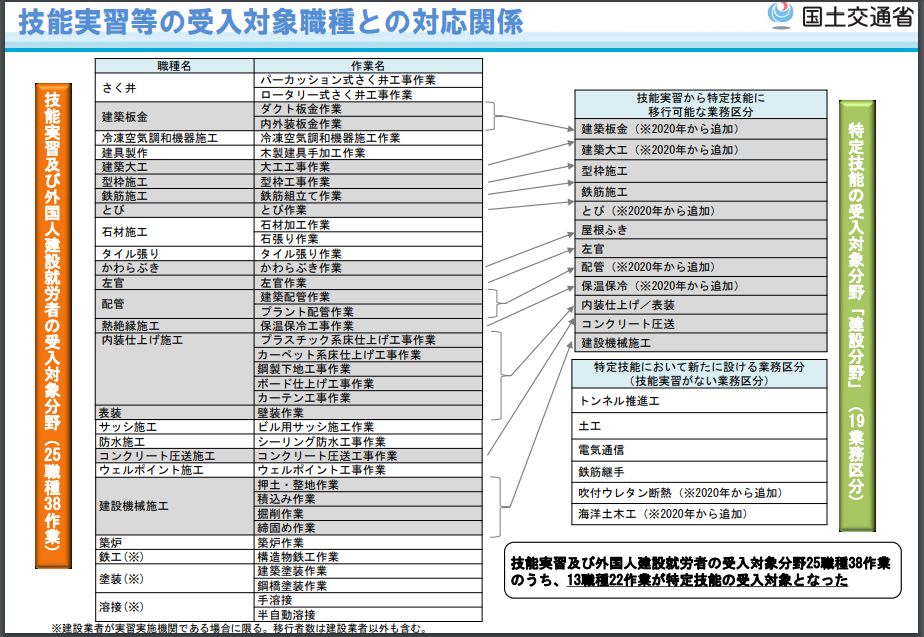The image size is (924, 637).
Task: Click 保温保冷（※2020年から追加） row
Action: [x=701, y=286]
